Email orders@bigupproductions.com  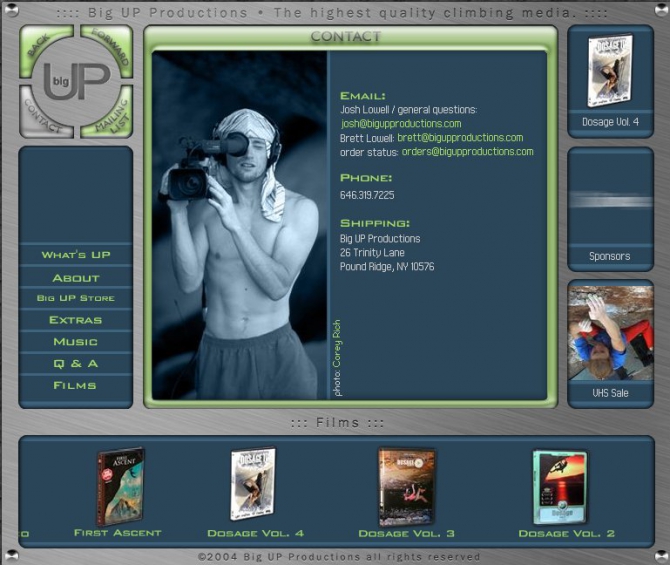pyautogui.click(x=467, y=152)
